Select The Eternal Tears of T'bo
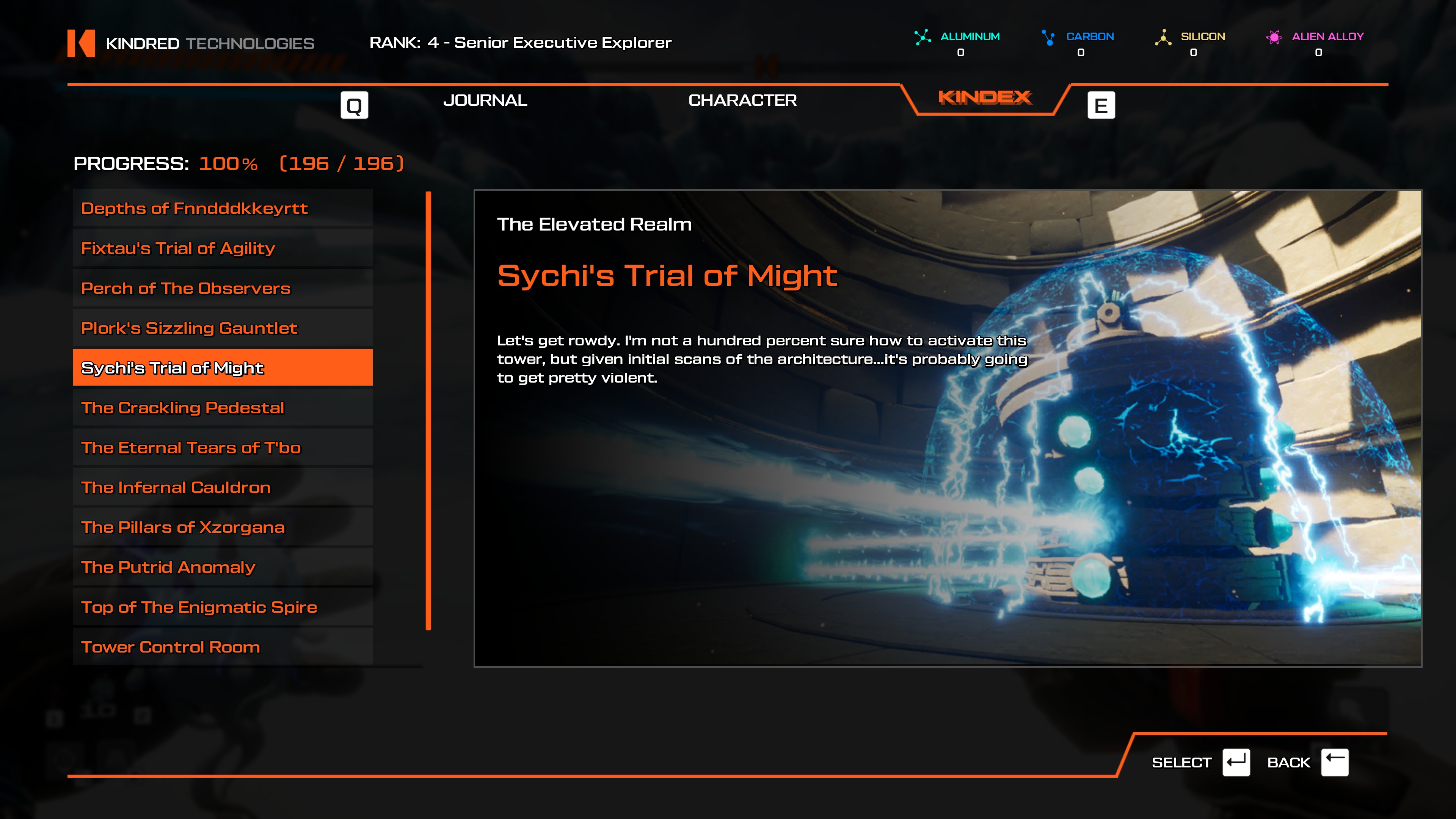 coord(222,448)
